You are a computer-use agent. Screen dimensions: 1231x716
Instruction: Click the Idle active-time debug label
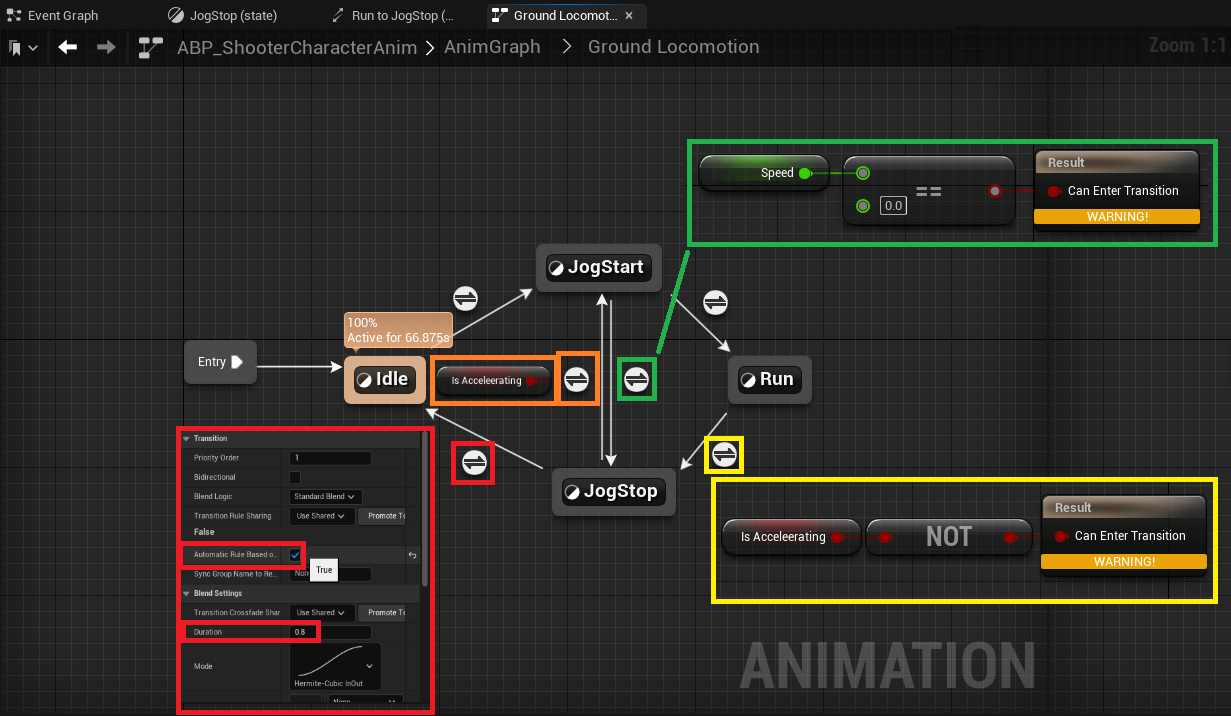coord(398,330)
